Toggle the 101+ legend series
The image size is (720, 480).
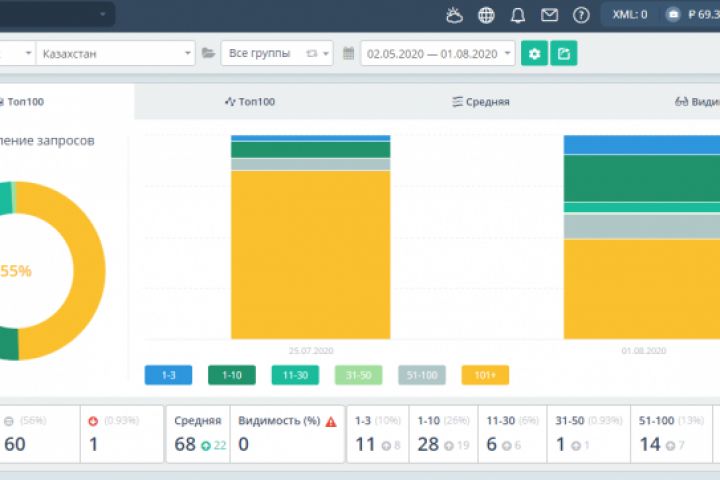tap(485, 375)
